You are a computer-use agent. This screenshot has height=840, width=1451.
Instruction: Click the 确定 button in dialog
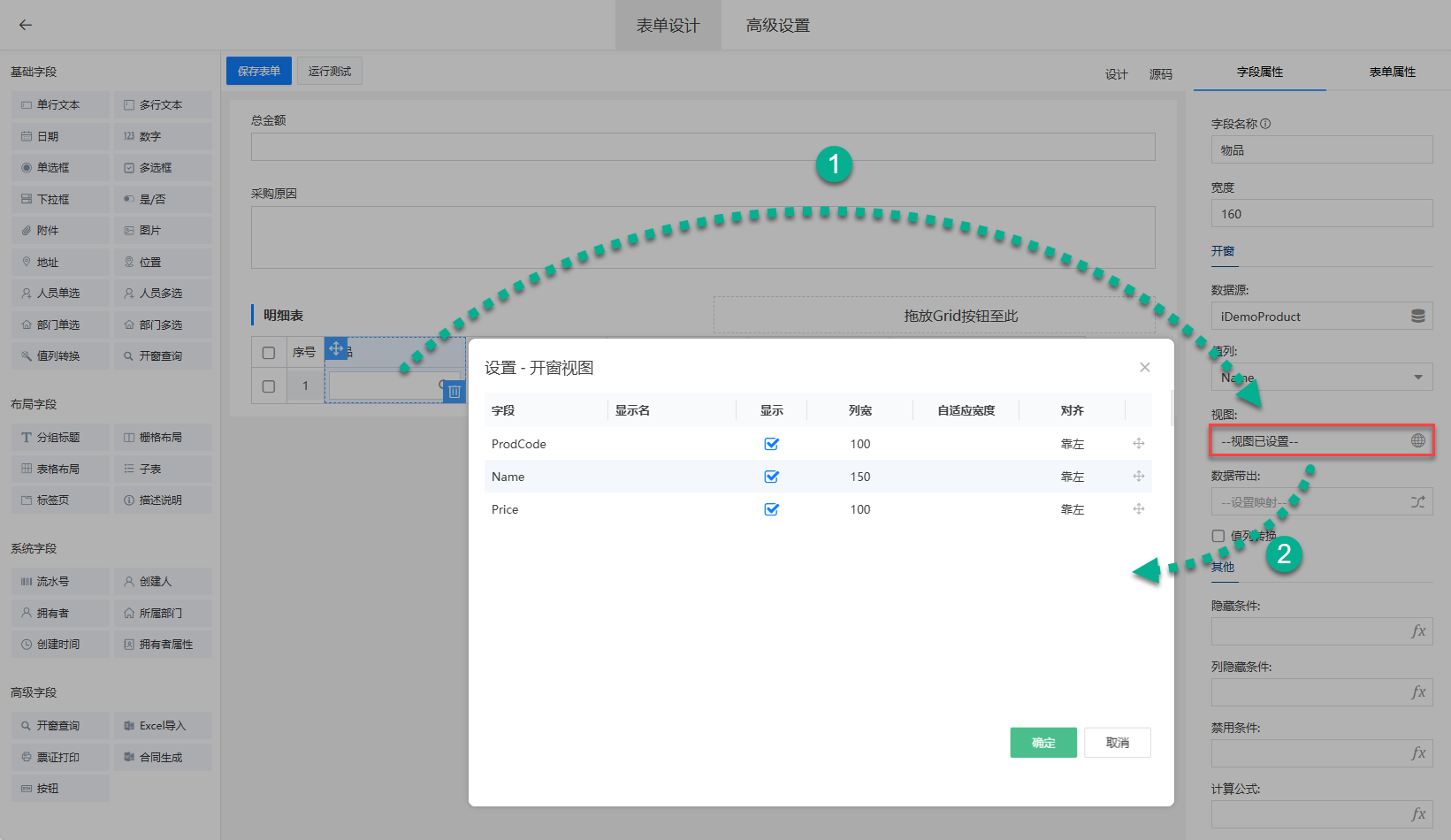coord(1043,743)
